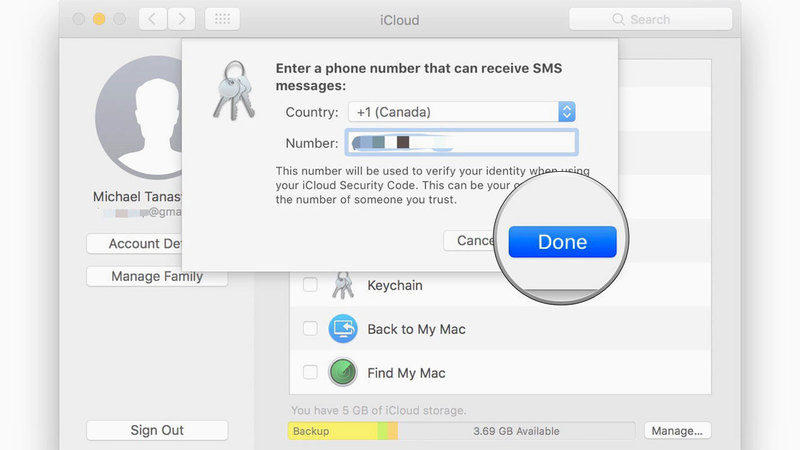800x450 pixels.
Task: Click the Back to My Mac icon
Action: click(x=343, y=329)
